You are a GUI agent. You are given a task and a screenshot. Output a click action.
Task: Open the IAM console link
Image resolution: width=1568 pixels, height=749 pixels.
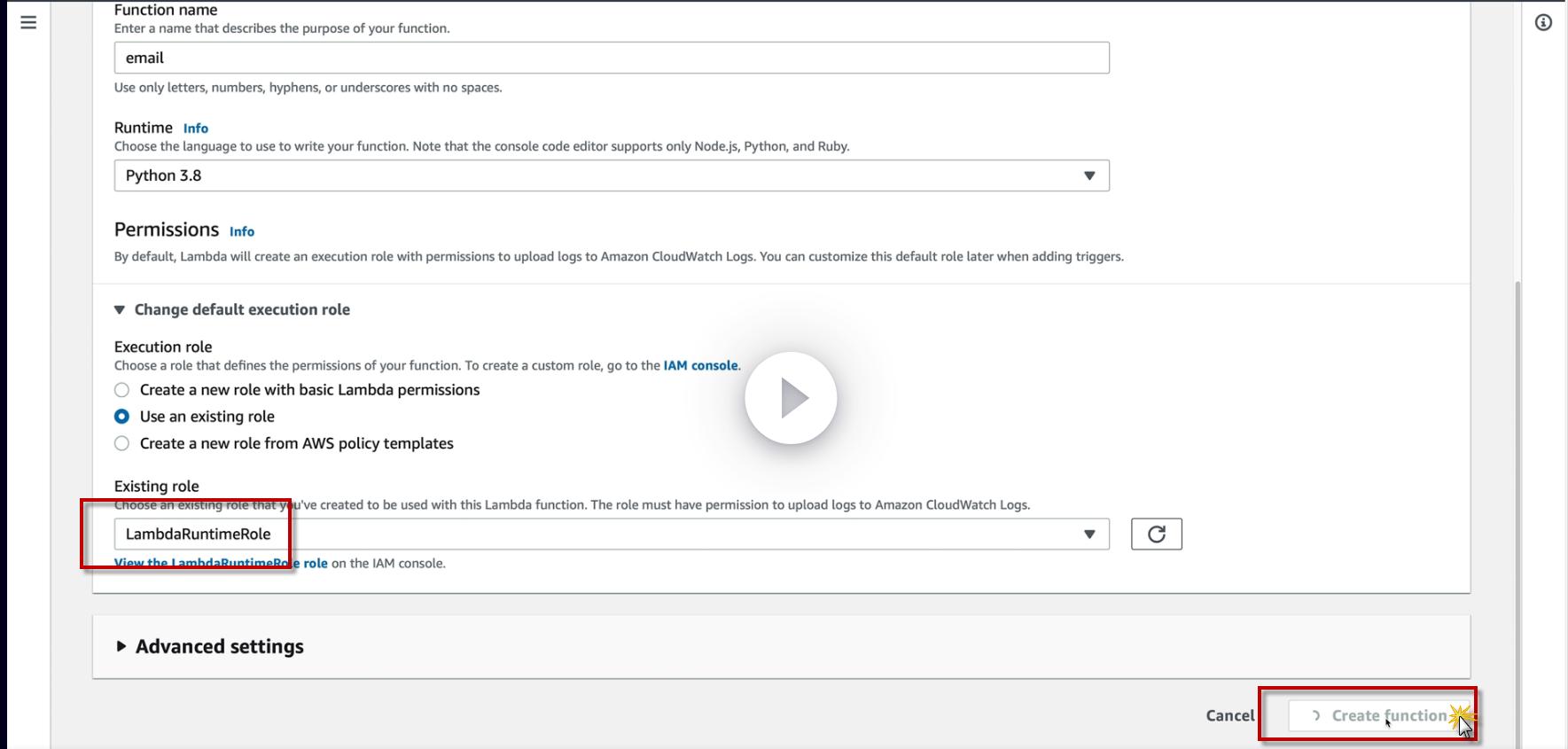[x=700, y=365]
